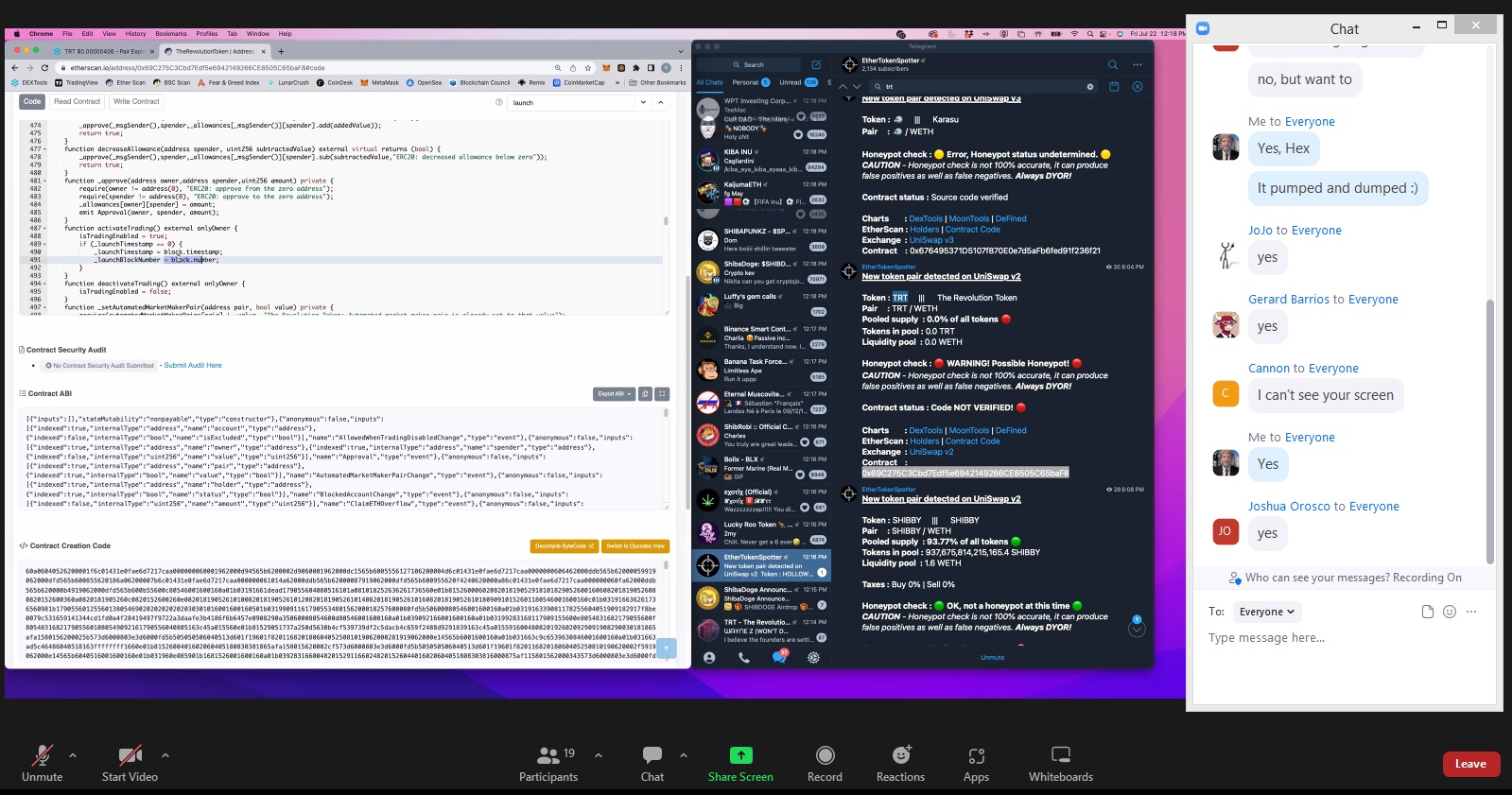Toggle the Zoom Chat panel from toolbar
Screen dimensions: 1512x795
pyautogui.click(x=652, y=764)
